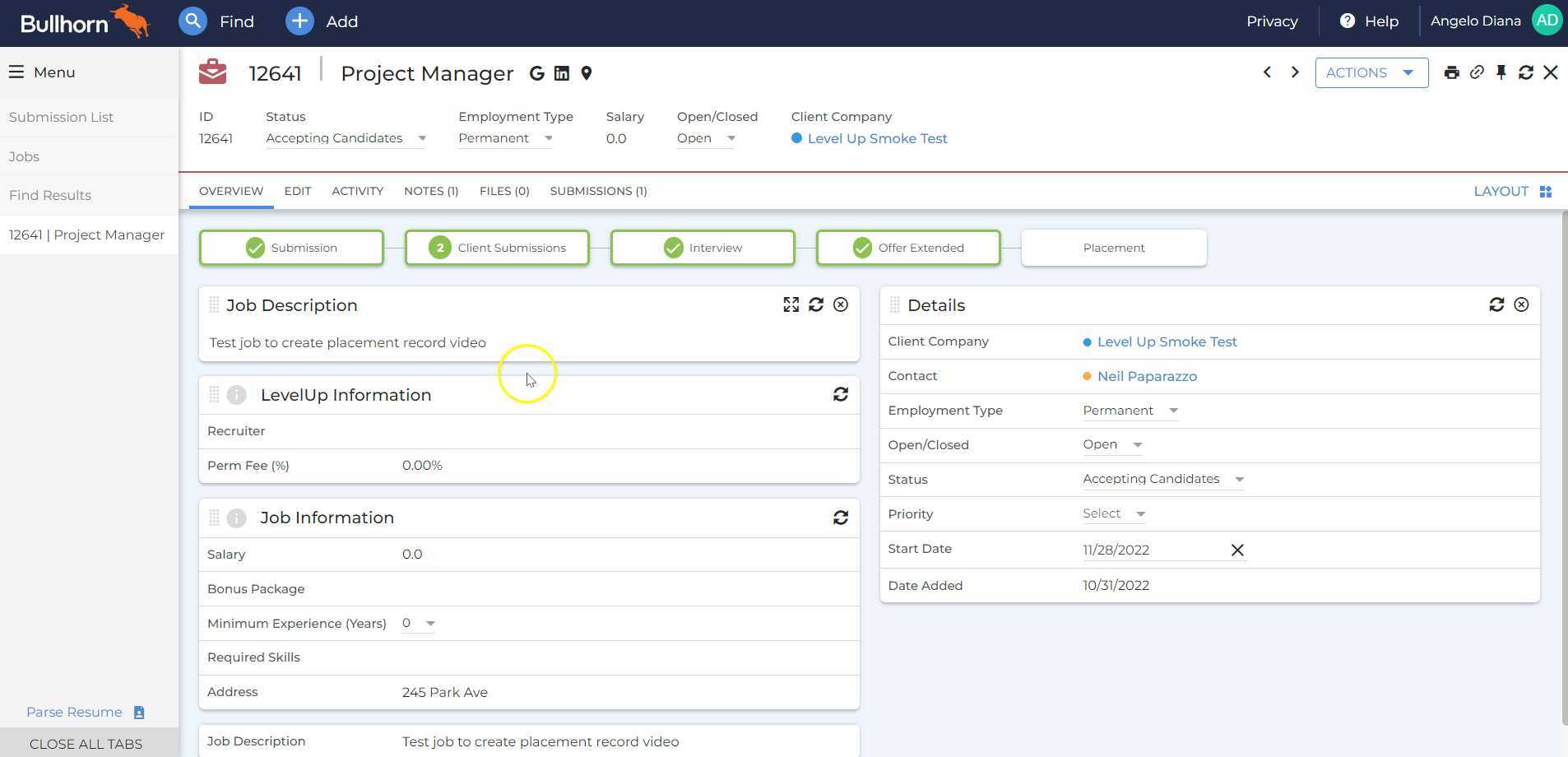Select the Placement workflow stage
Screen dimensions: 1568x757
coord(1113,248)
